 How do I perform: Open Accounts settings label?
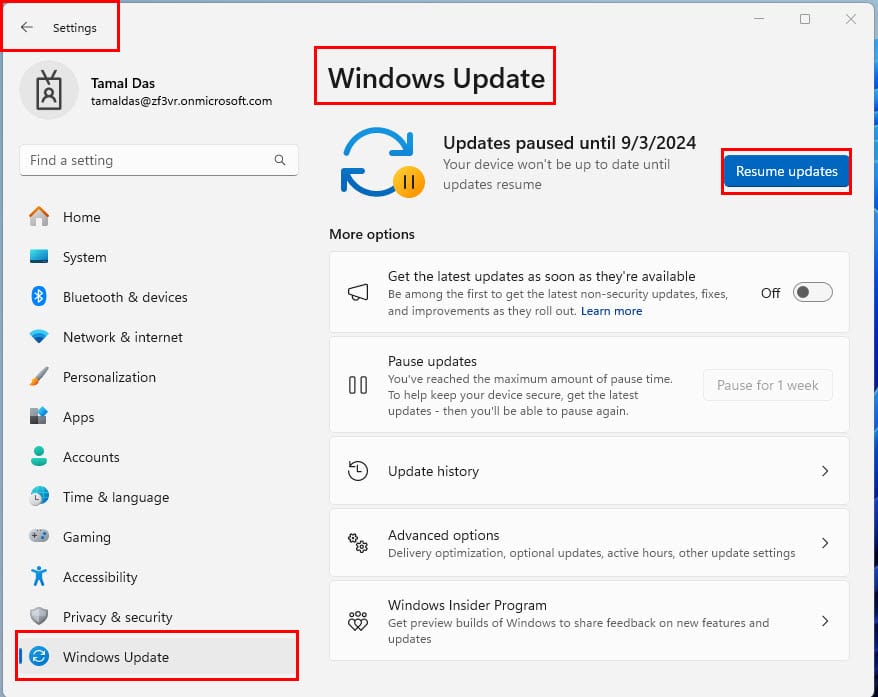[91, 457]
